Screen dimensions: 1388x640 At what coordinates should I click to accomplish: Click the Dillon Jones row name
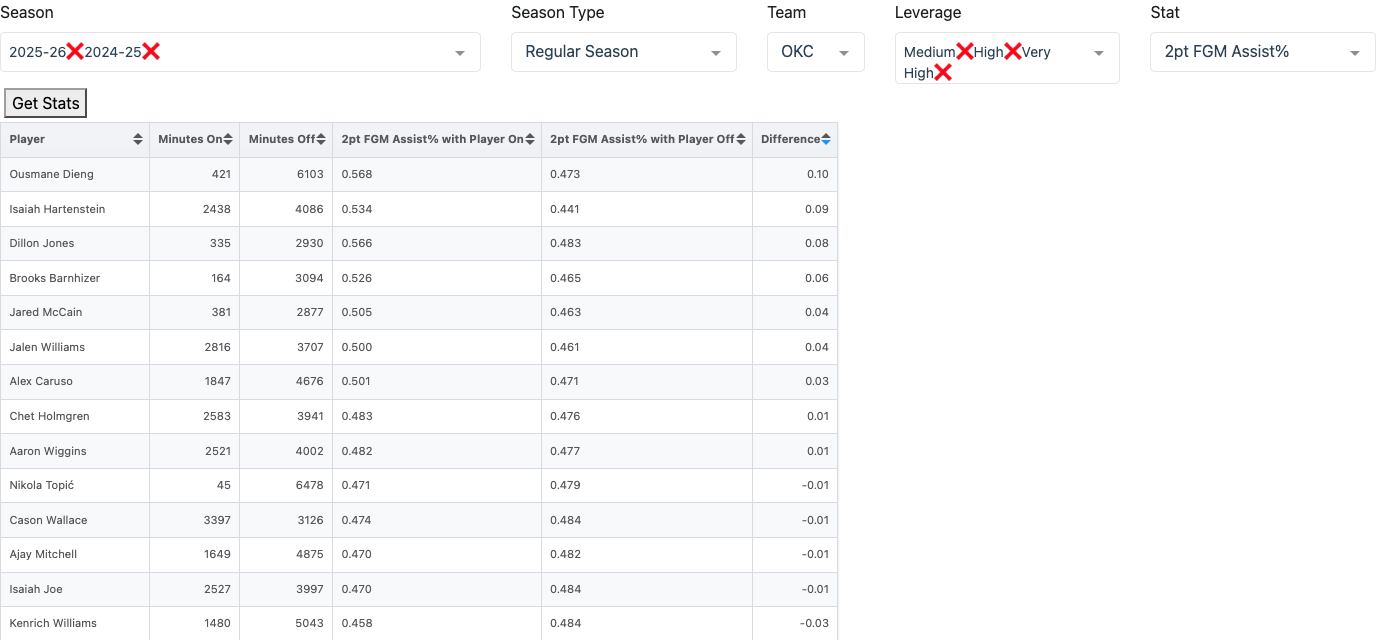click(x=42, y=243)
